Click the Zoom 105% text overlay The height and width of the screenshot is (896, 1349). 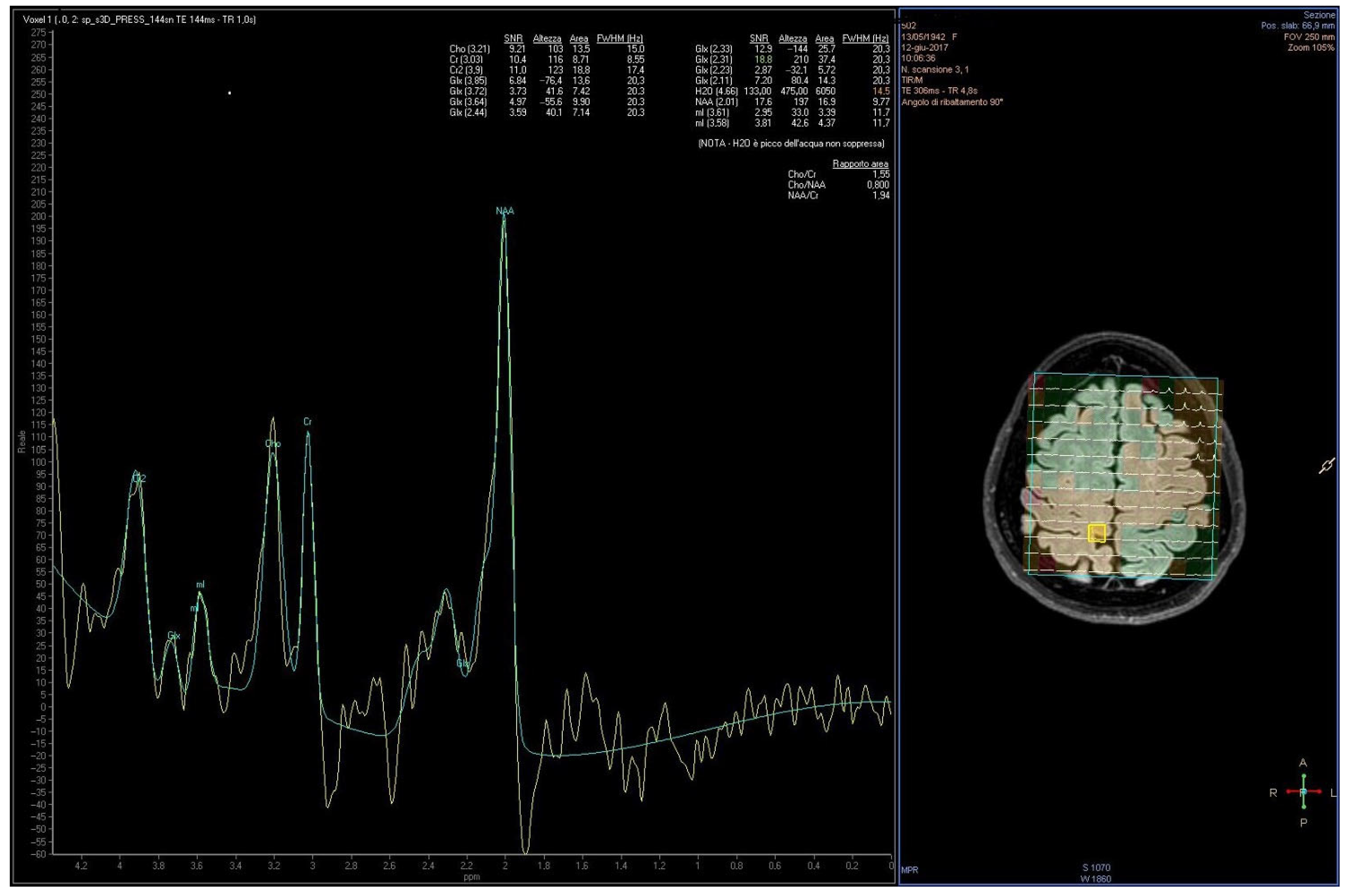[x=1311, y=47]
